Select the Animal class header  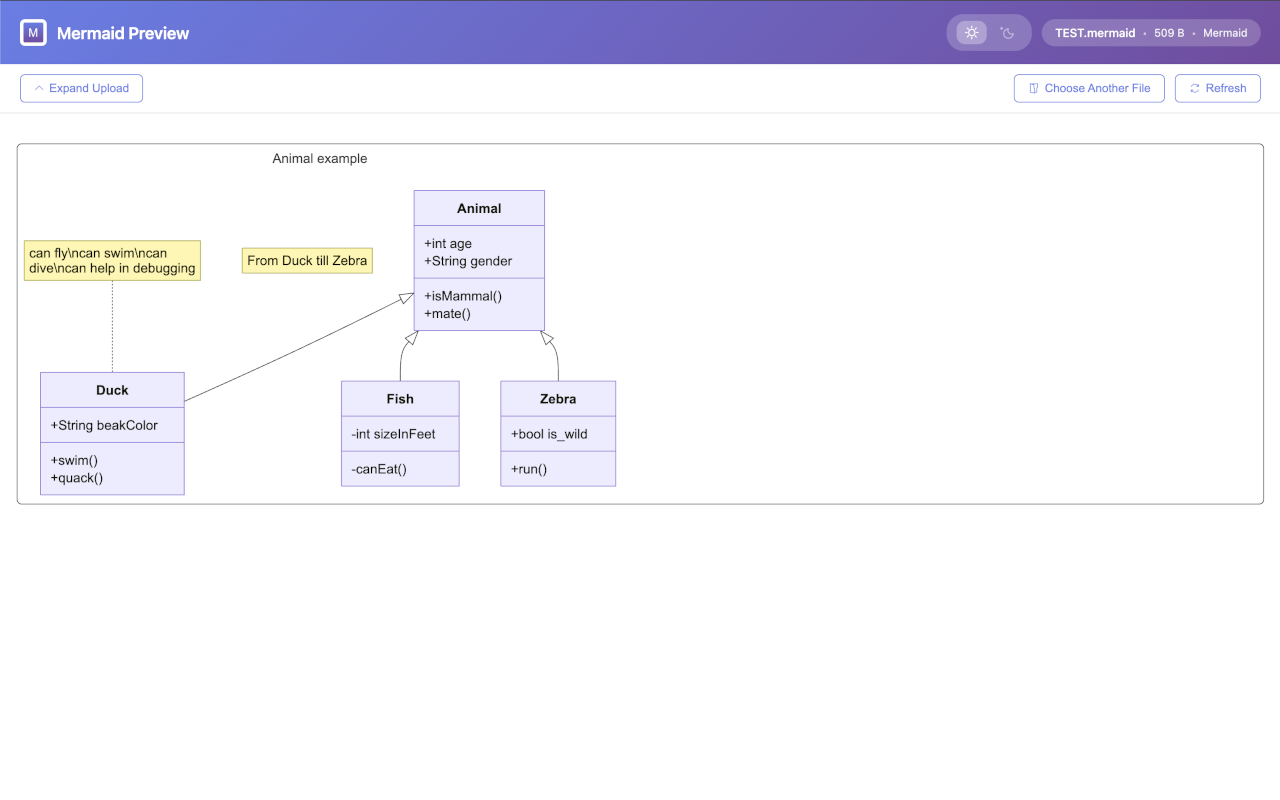coord(479,208)
